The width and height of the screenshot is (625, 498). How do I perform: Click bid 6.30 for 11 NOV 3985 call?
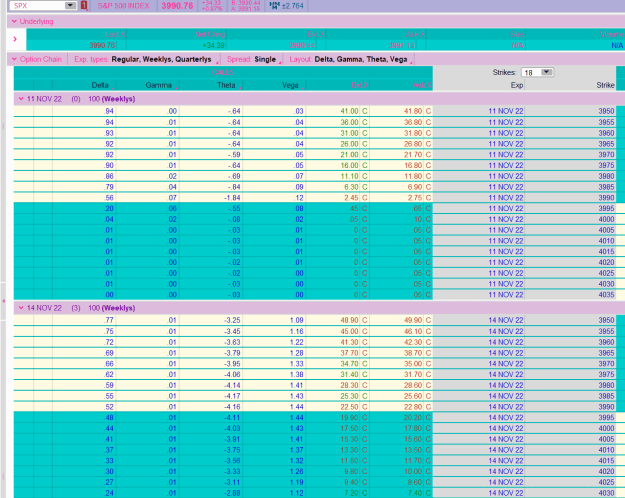(351, 187)
